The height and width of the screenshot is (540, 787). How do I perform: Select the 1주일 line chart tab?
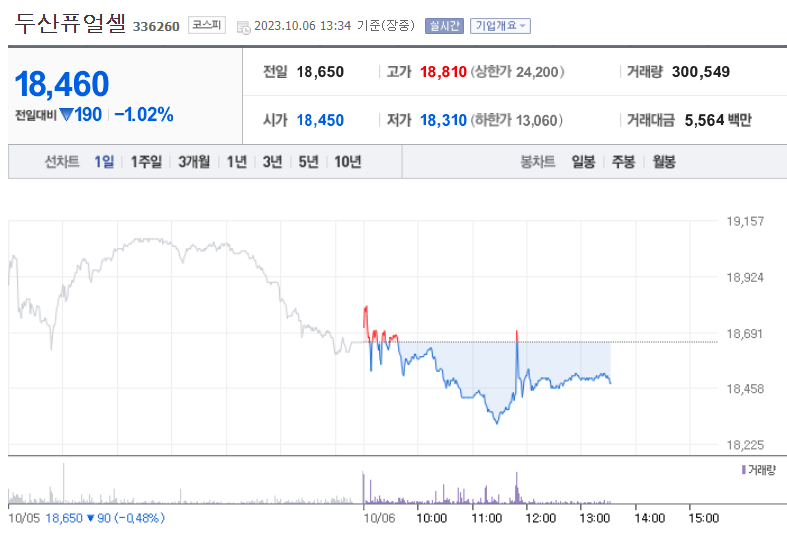[146, 162]
